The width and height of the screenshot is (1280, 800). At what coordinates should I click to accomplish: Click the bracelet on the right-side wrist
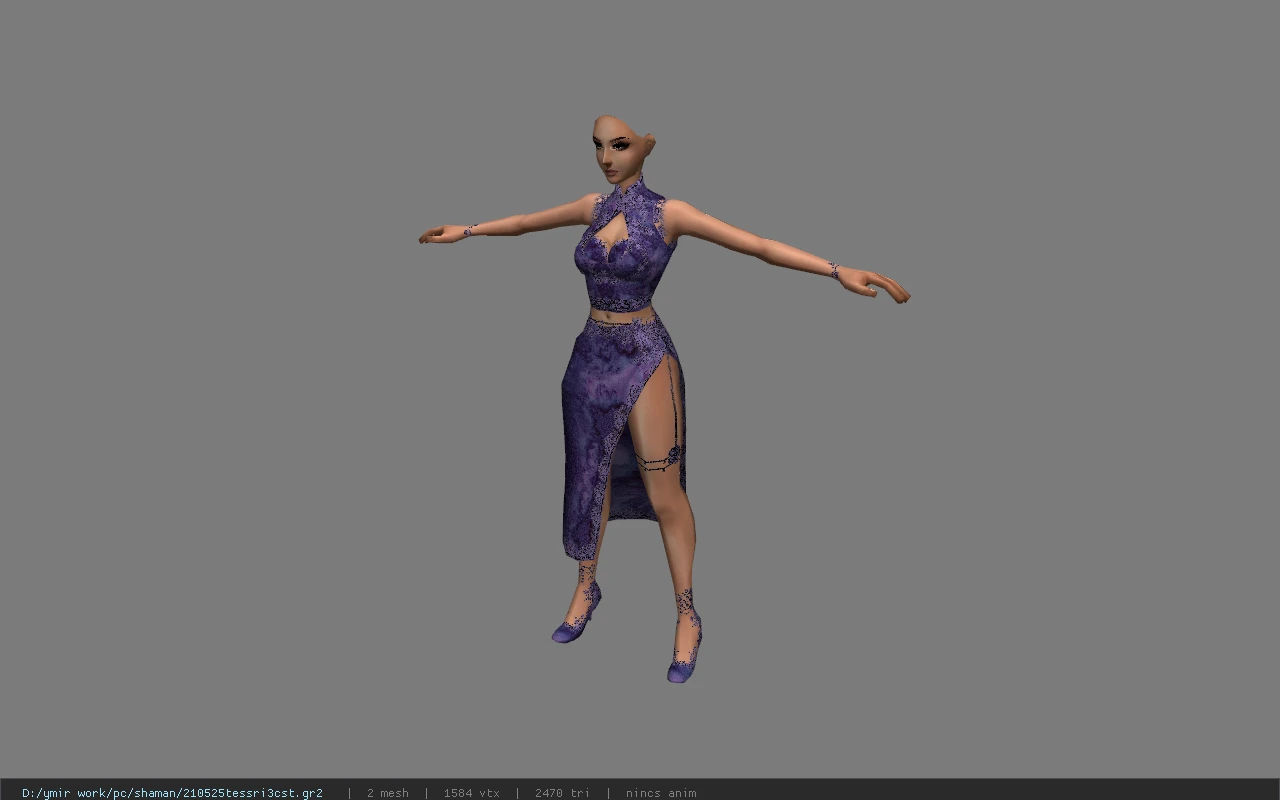(833, 270)
